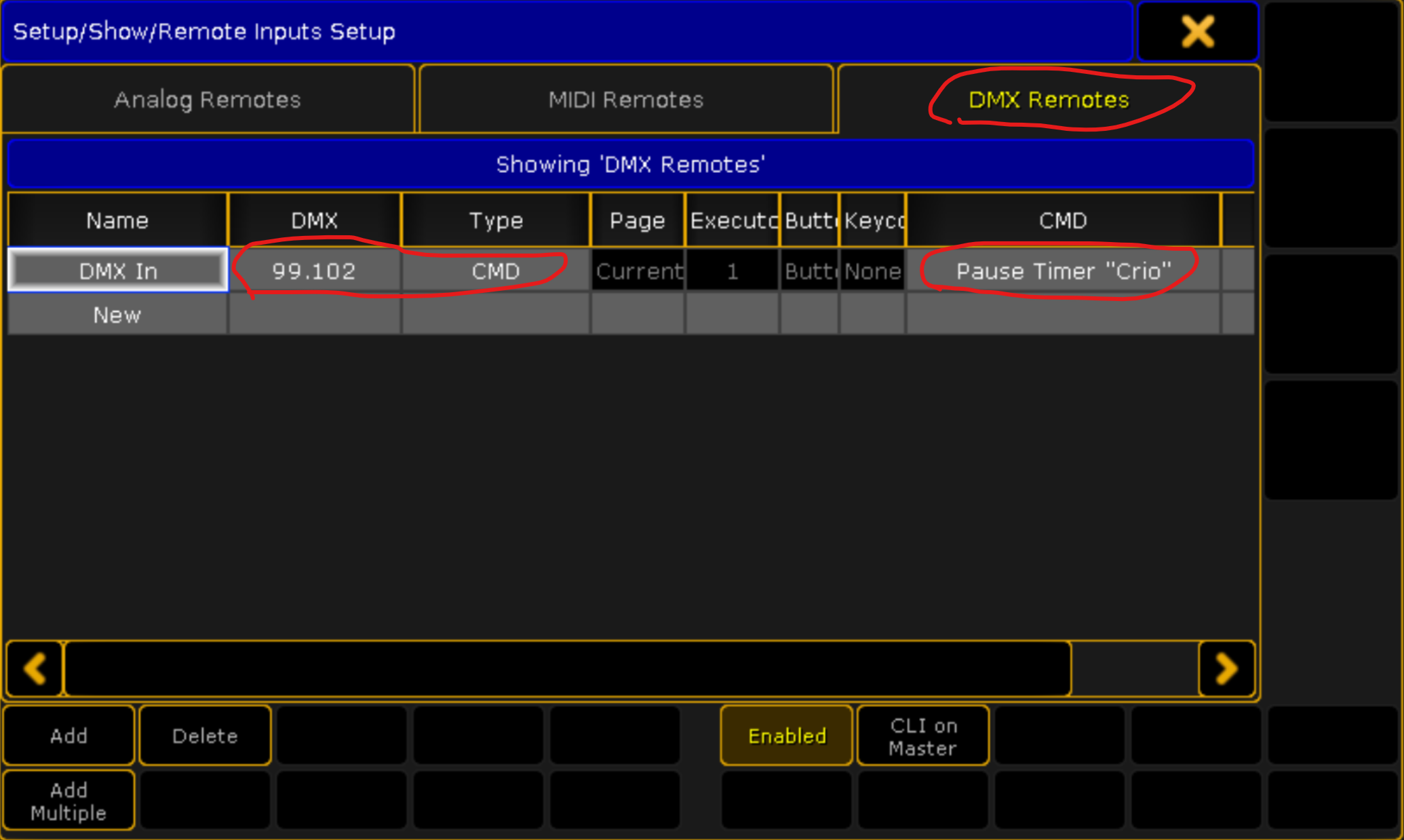Screen dimensions: 1404x840
Task: Click the Executor column header
Action: click(x=733, y=220)
